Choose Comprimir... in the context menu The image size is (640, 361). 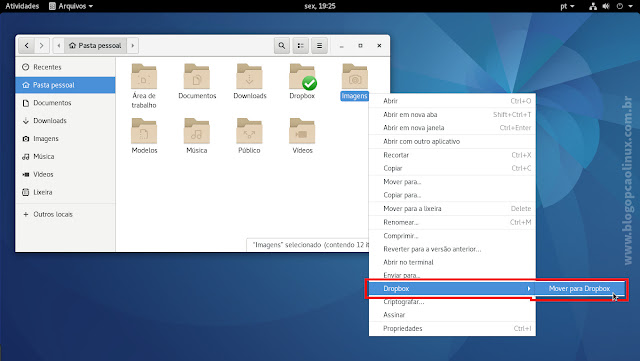click(x=452, y=236)
